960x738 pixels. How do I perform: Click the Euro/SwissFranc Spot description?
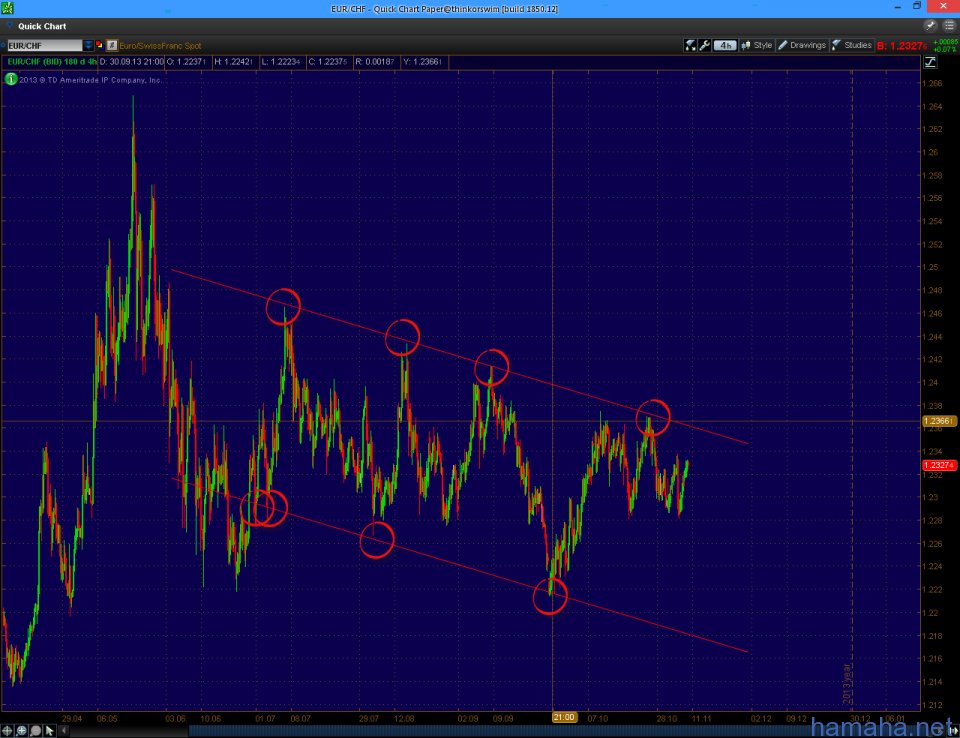[x=160, y=46]
